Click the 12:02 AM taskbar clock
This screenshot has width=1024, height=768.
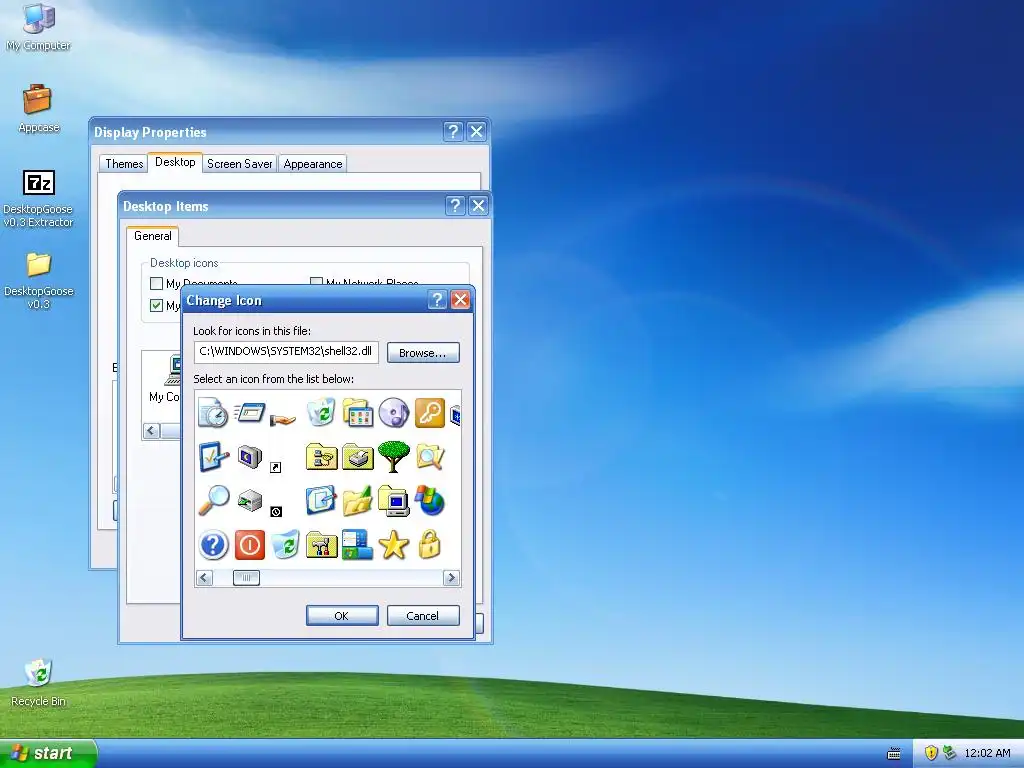coord(987,753)
